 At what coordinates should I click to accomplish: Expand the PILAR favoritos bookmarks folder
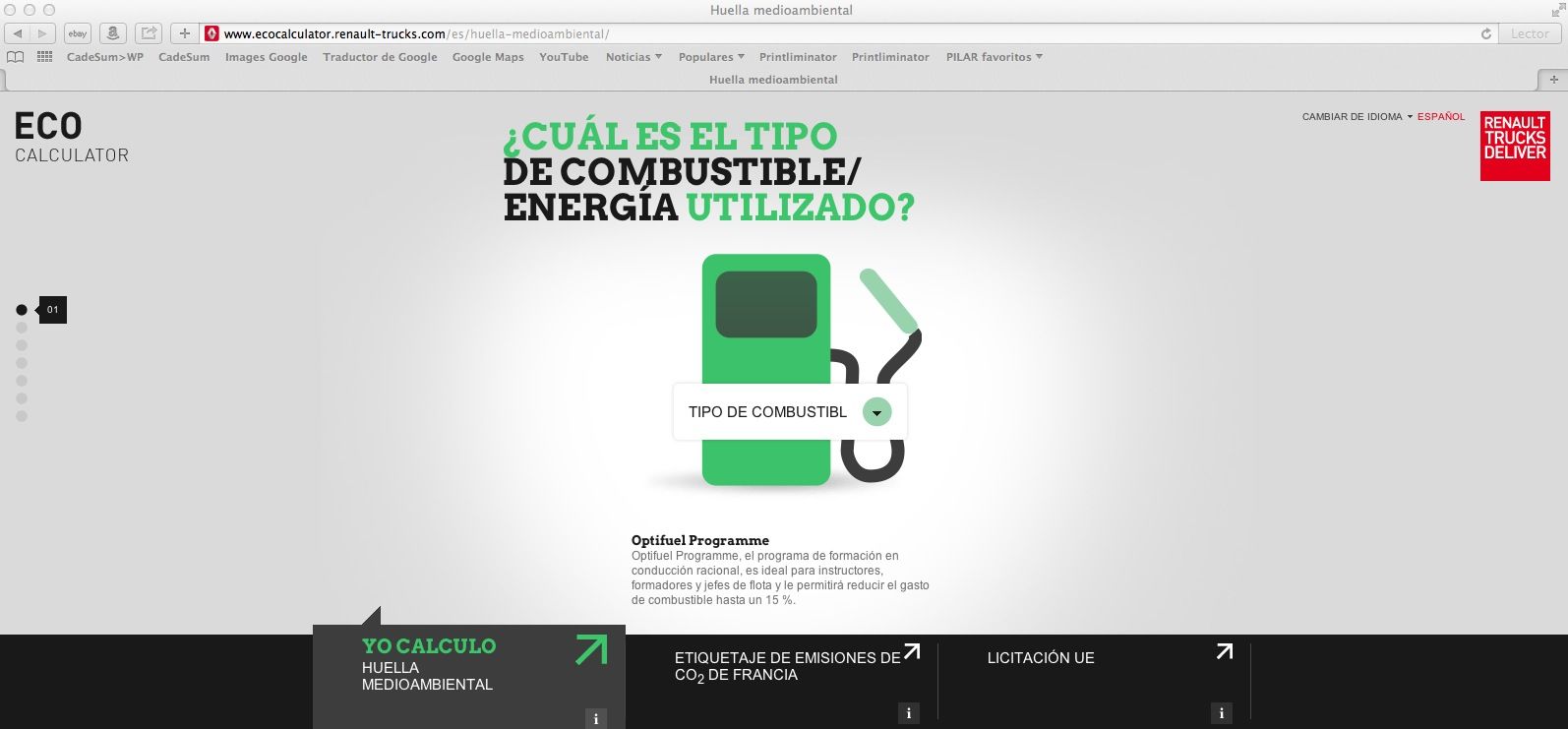pos(995,57)
